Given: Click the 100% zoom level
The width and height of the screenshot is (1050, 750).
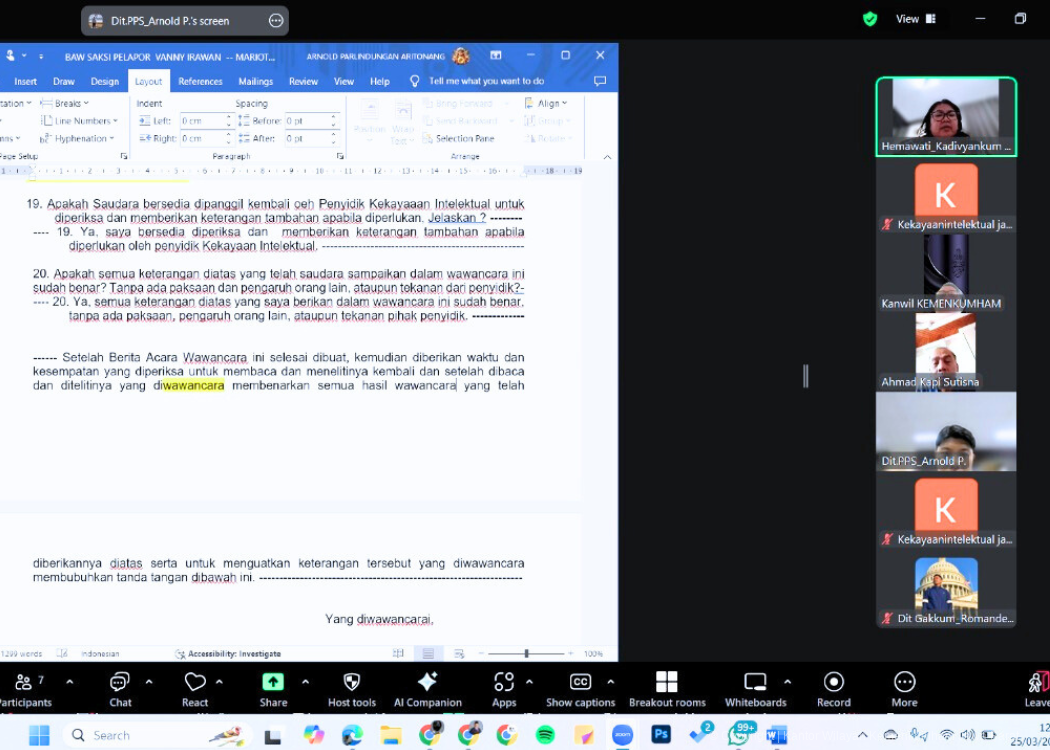Looking at the screenshot, I should 593,654.
